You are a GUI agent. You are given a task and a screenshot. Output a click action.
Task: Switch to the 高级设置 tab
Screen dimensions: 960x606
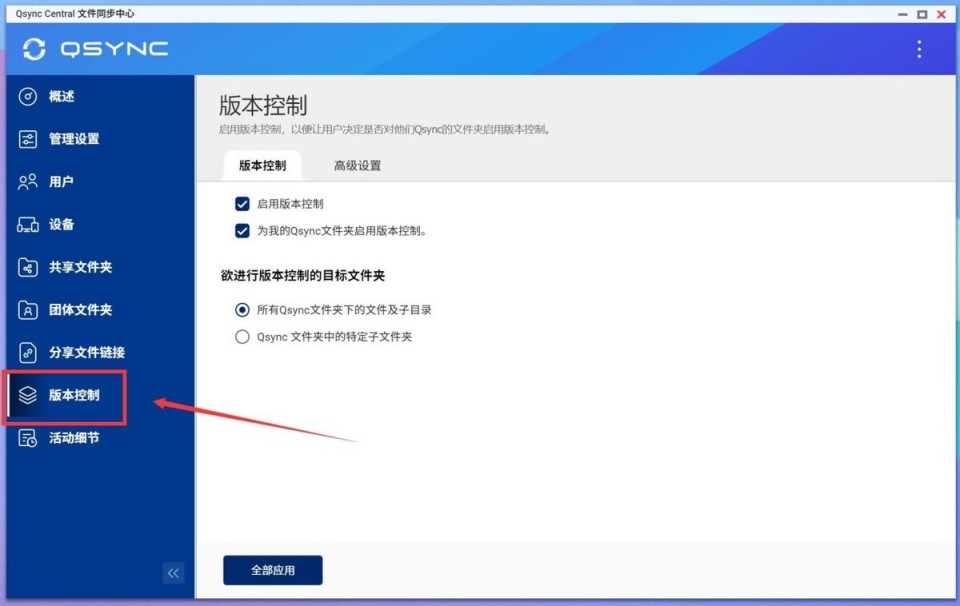[x=355, y=165]
